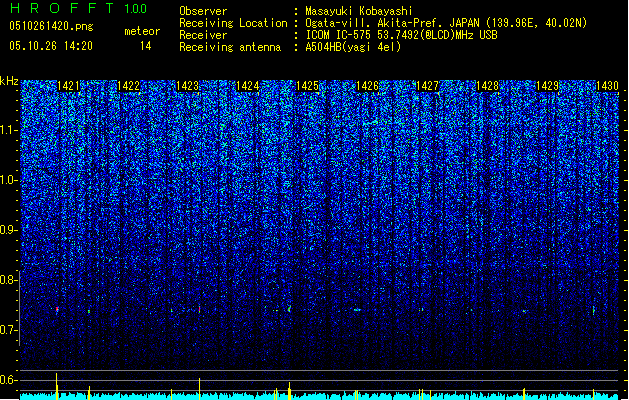
Task: Click the Observer field label
Action: 203,11
